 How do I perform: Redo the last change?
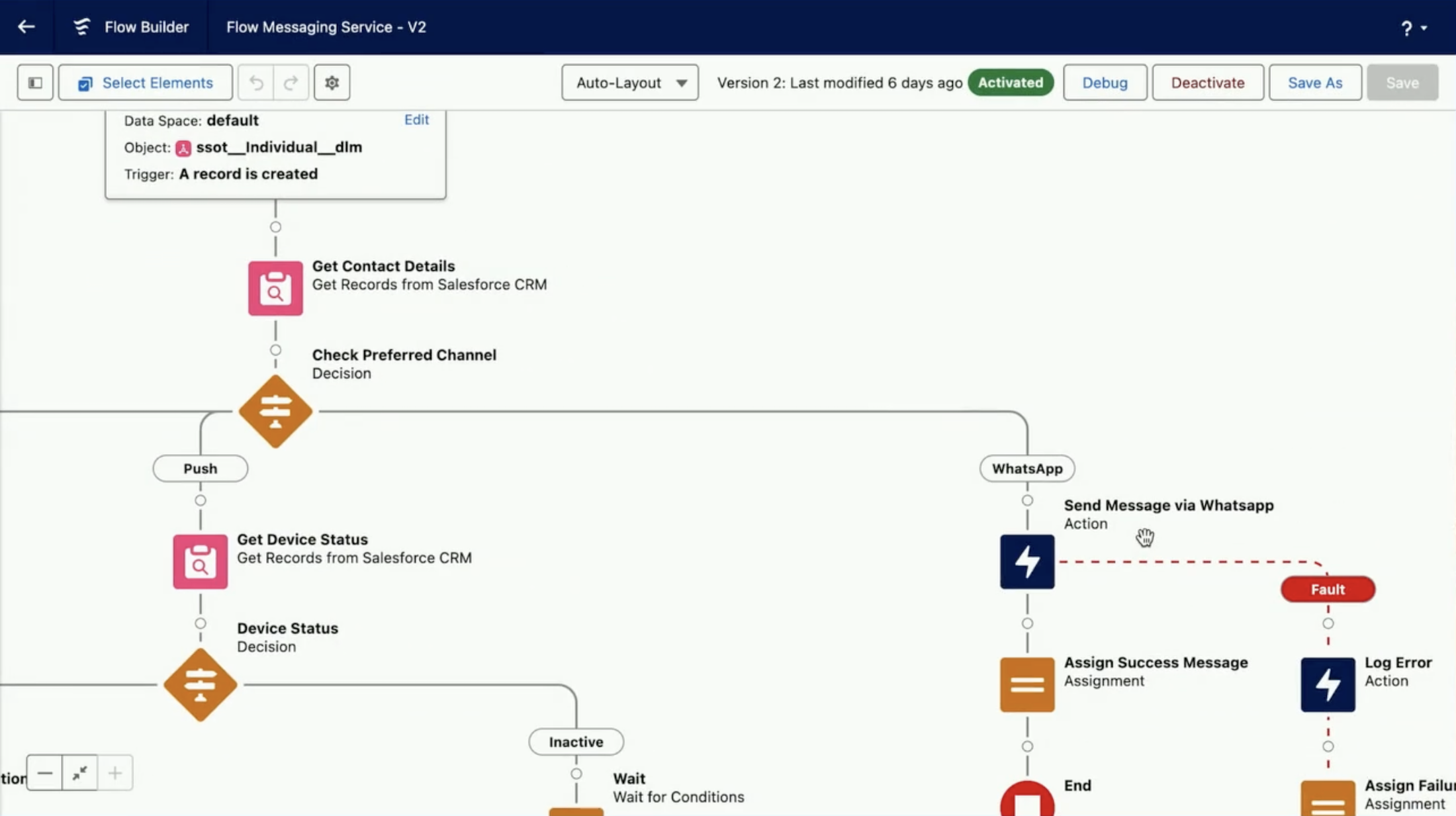coord(291,83)
